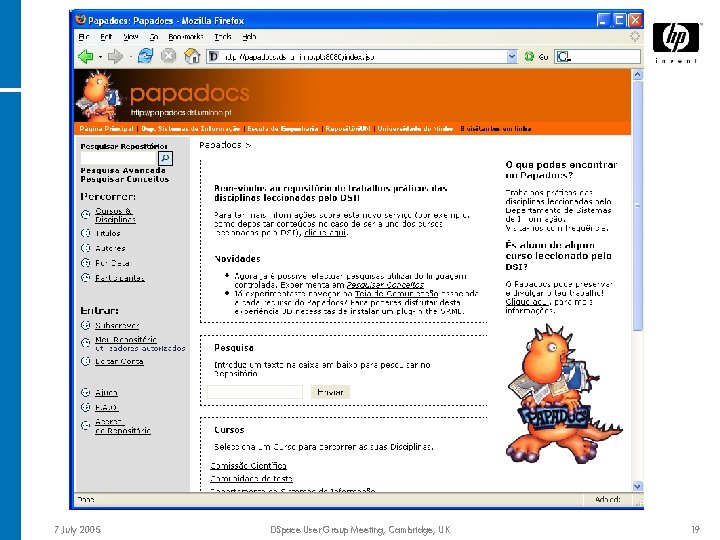The height and width of the screenshot is (540, 720).
Task: Open the address bar URL dropdown
Action: (512, 56)
